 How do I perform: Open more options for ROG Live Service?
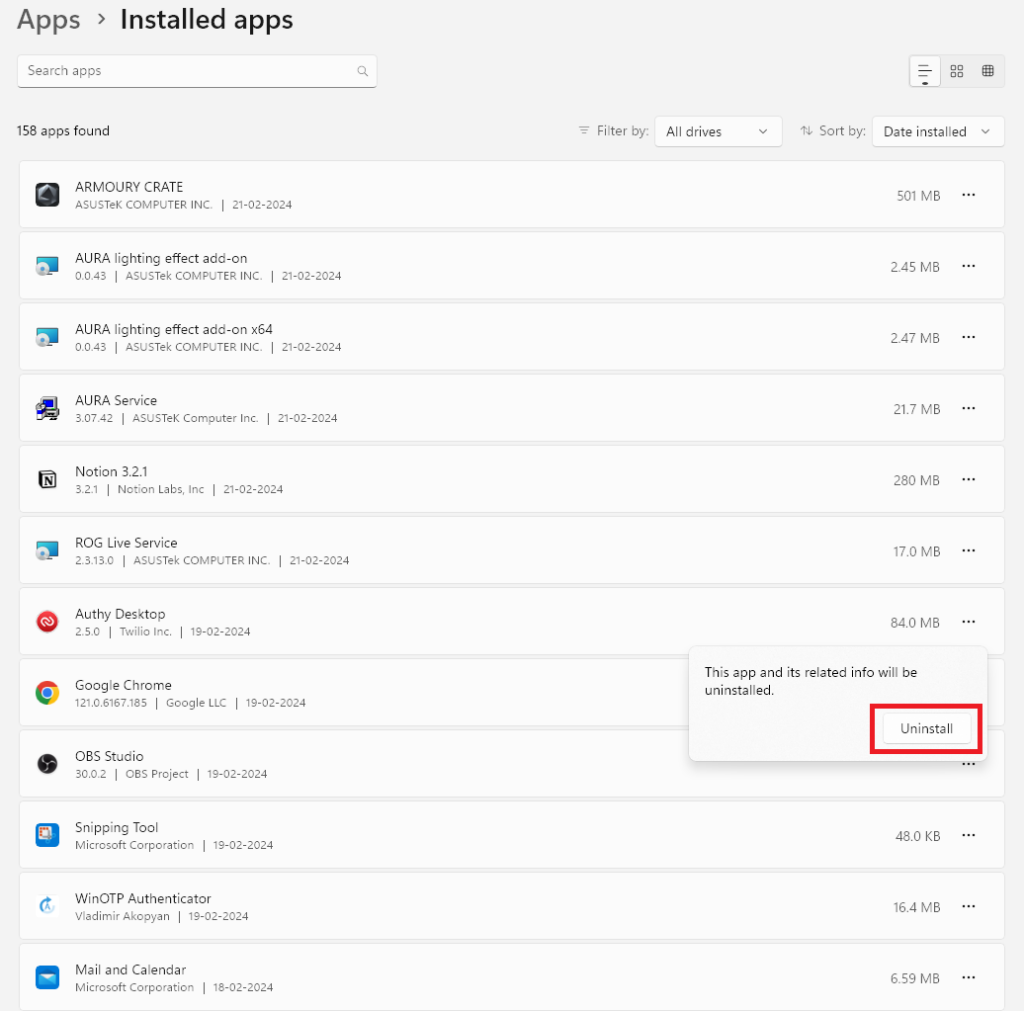pos(968,551)
